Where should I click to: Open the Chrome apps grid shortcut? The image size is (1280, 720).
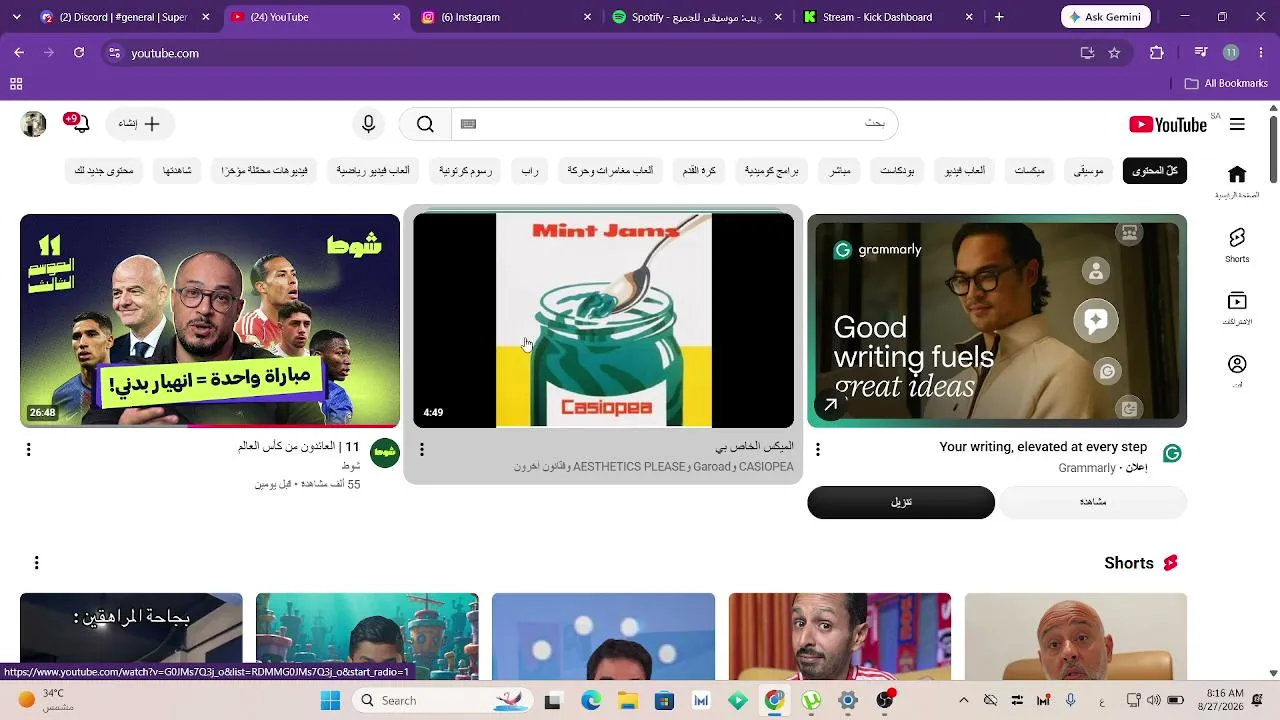click(16, 84)
